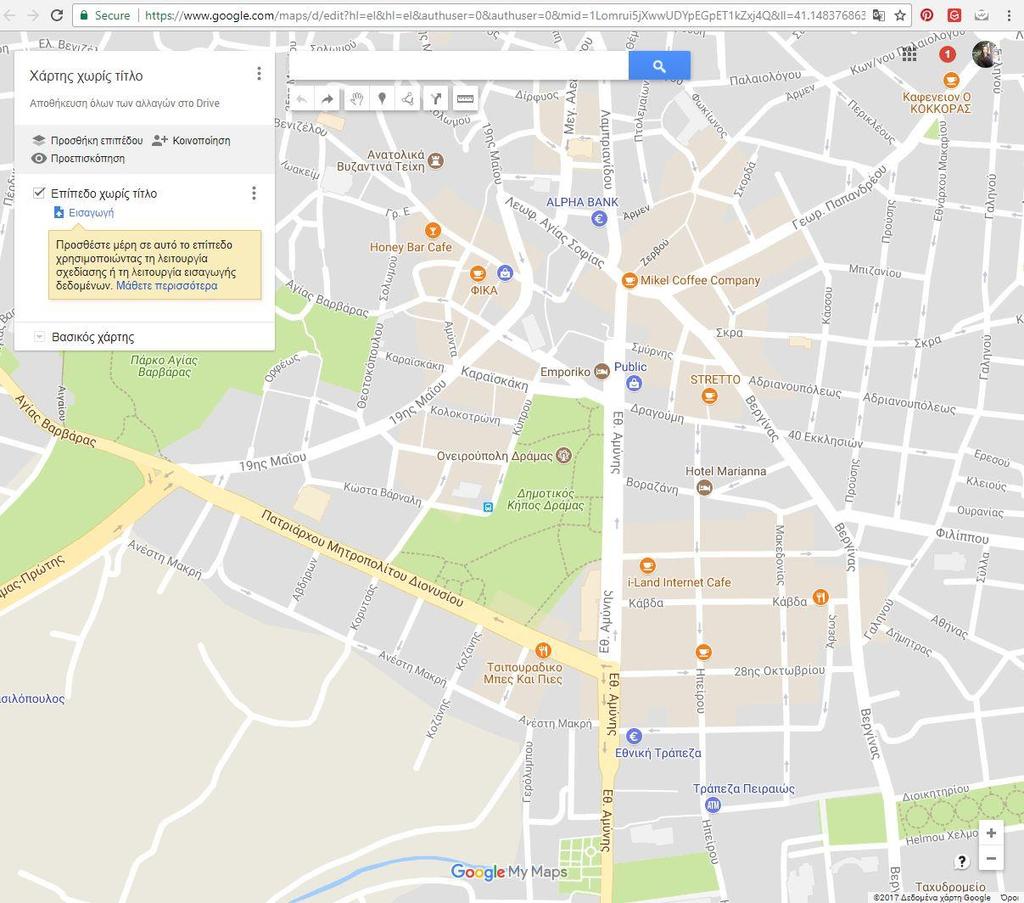This screenshot has height=903, width=1024.
Task: Click the STRETTO cafe marker
Action: pos(709,396)
